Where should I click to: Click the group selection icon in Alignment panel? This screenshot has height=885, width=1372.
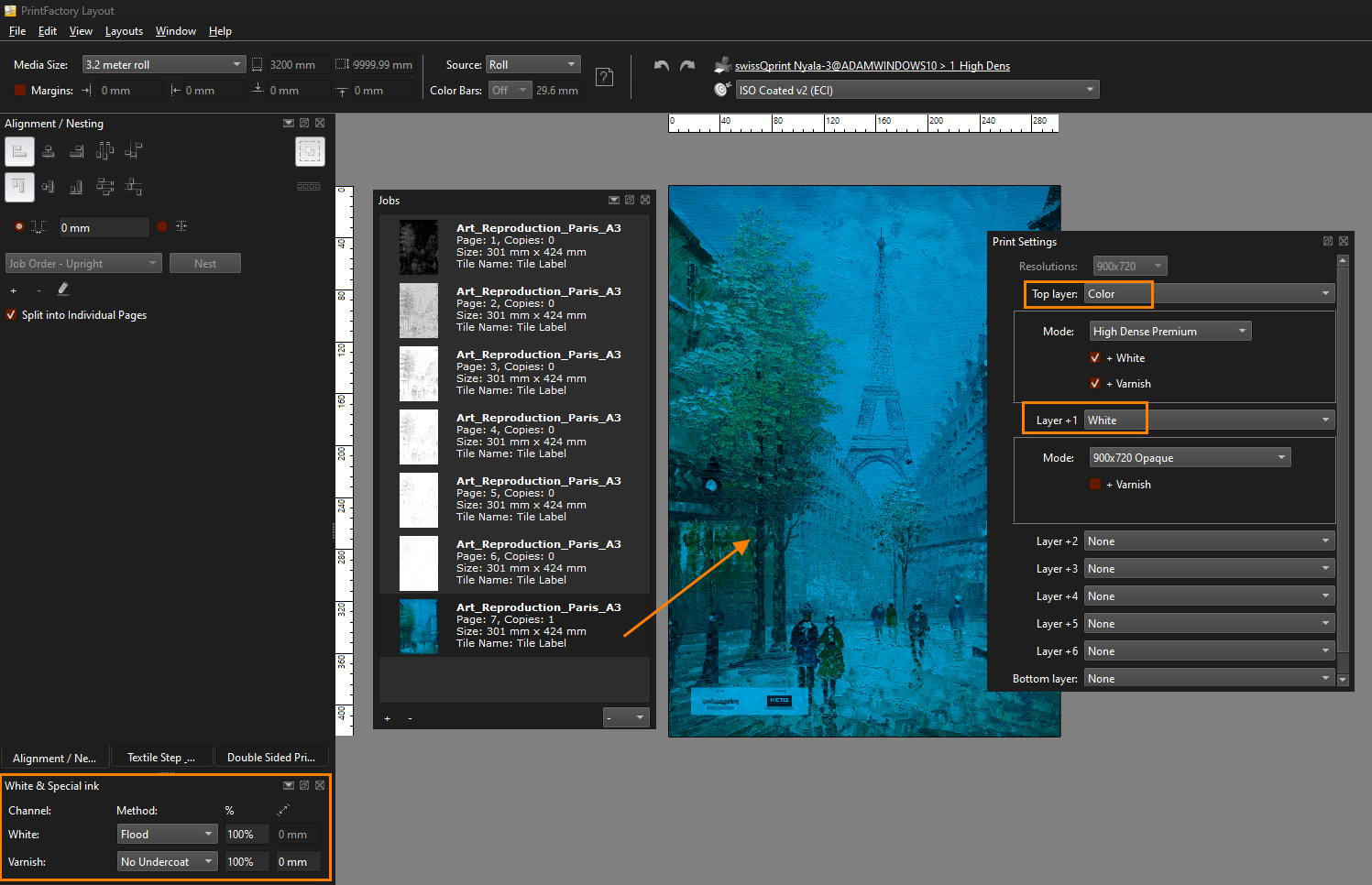pyautogui.click(x=310, y=151)
